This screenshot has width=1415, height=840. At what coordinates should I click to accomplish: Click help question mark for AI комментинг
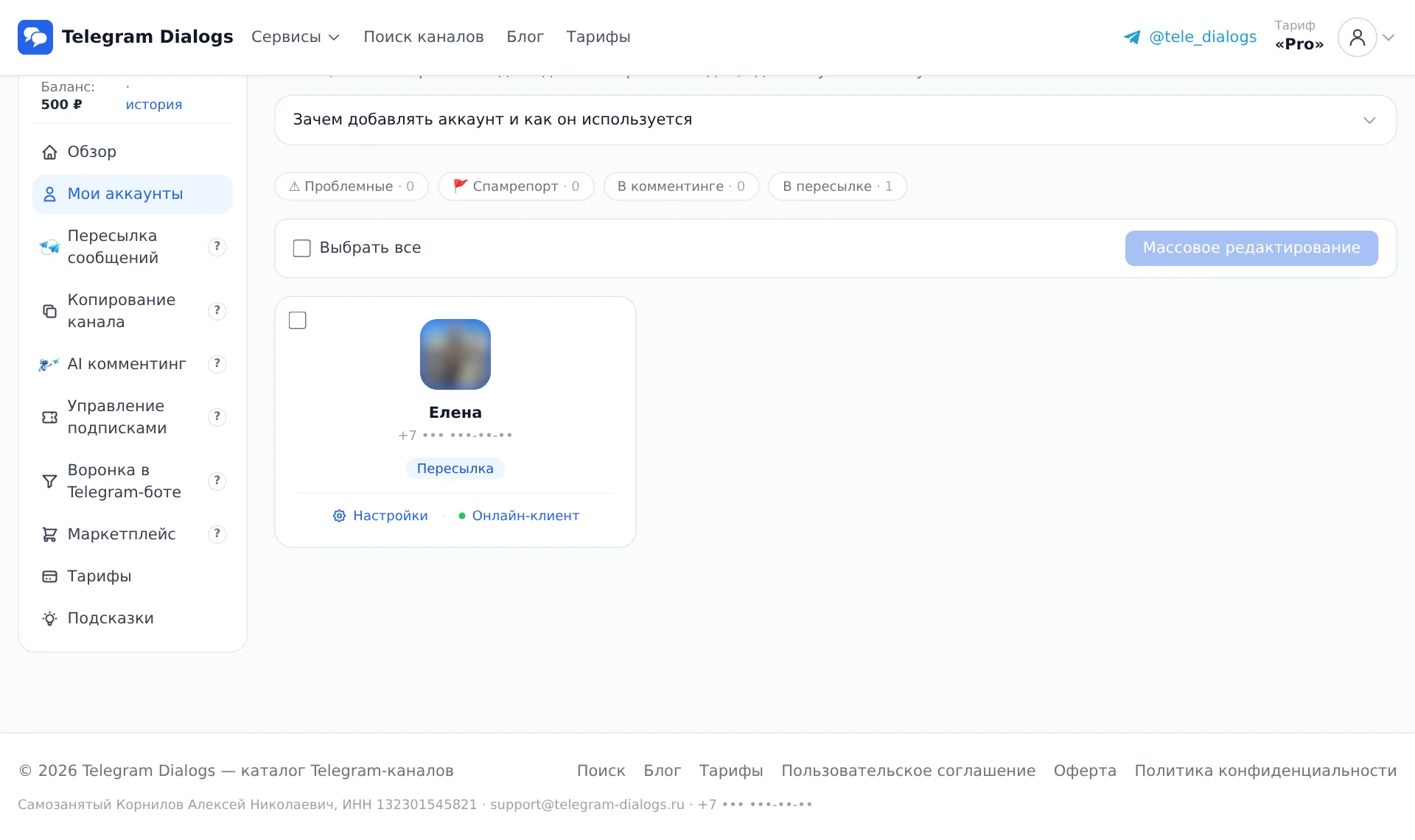coord(217,364)
